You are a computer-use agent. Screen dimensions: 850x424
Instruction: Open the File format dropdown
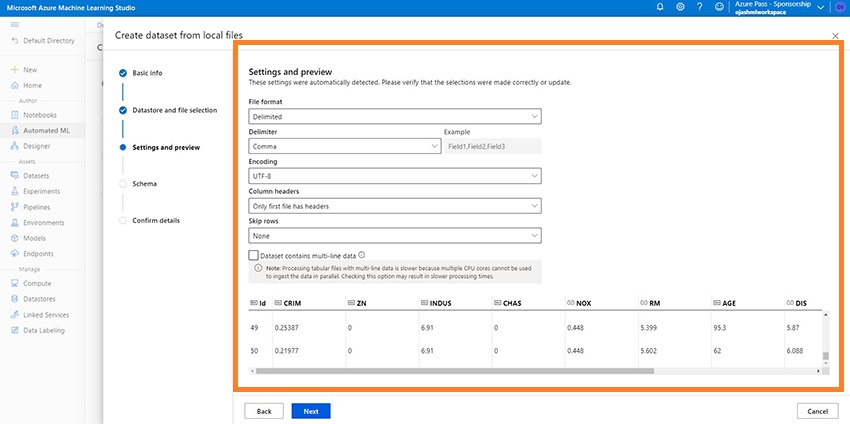[395, 117]
